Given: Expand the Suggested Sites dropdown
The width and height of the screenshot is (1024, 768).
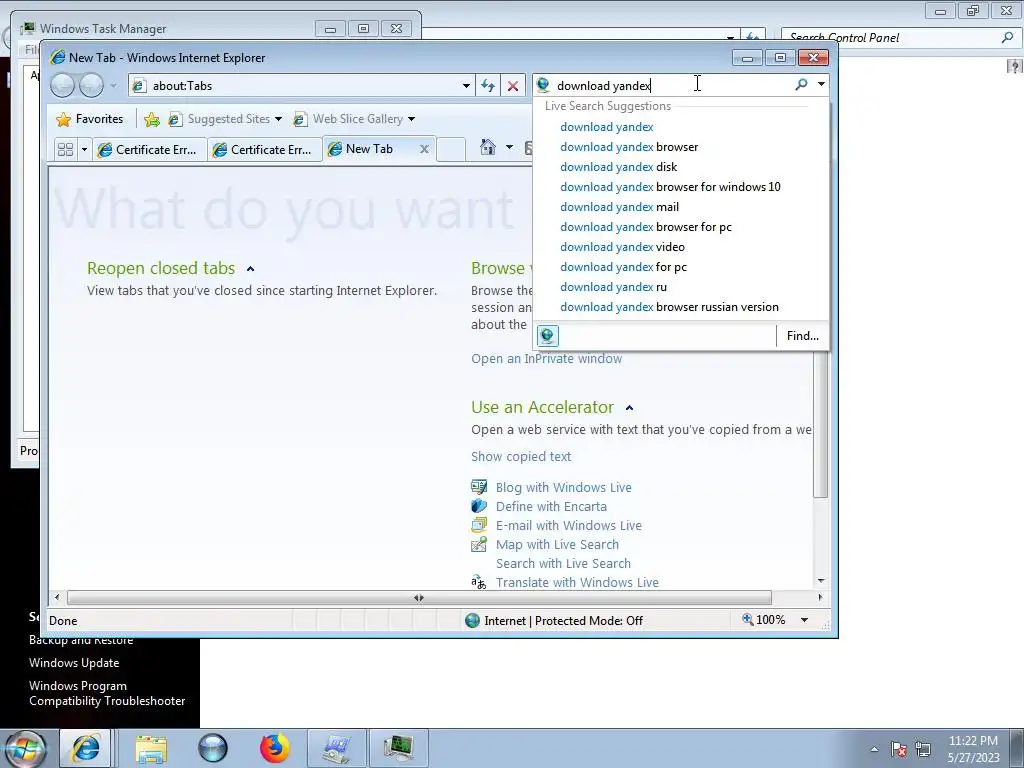Looking at the screenshot, I should (278, 119).
